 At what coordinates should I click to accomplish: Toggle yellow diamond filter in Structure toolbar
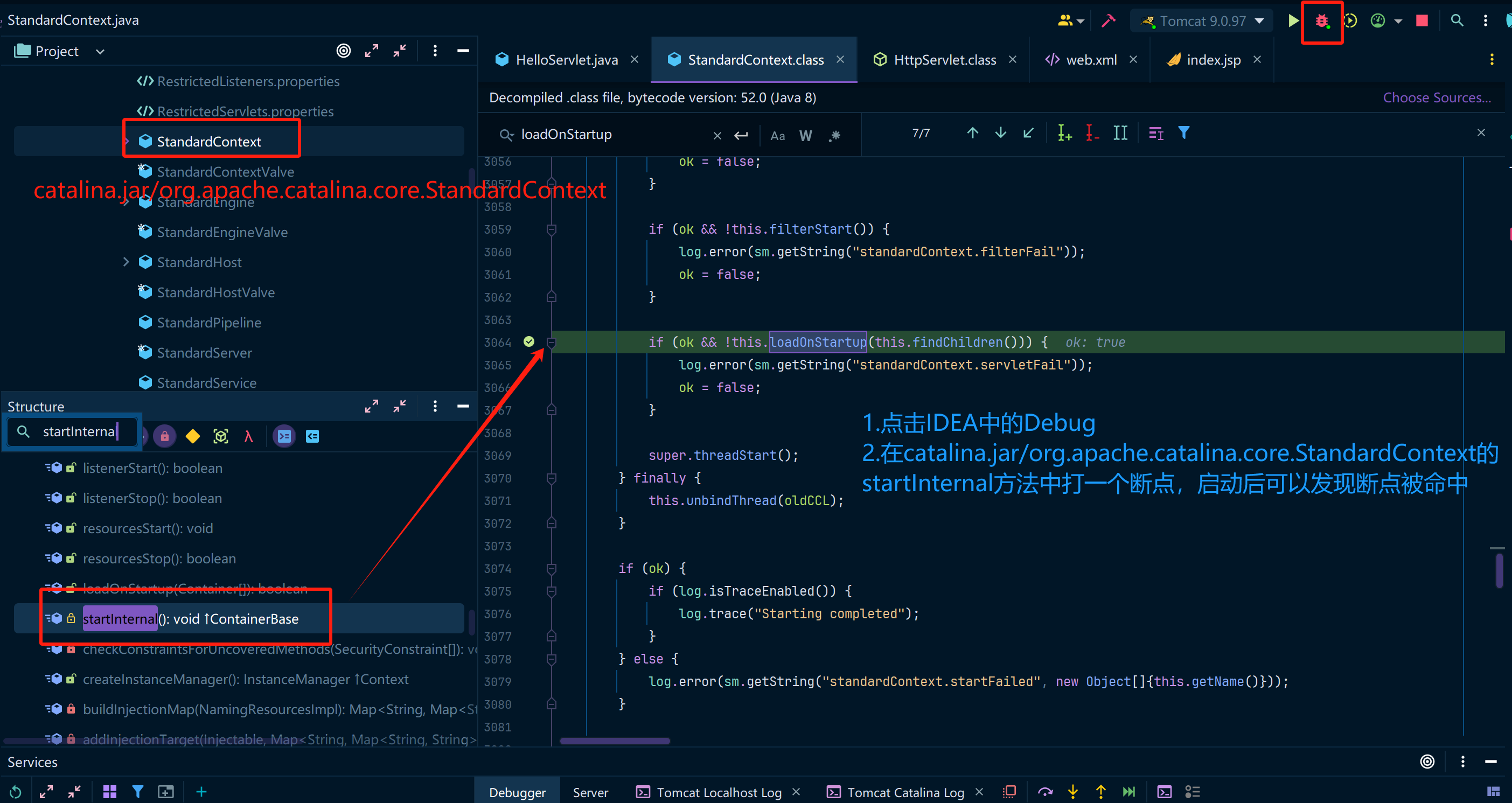pos(192,436)
